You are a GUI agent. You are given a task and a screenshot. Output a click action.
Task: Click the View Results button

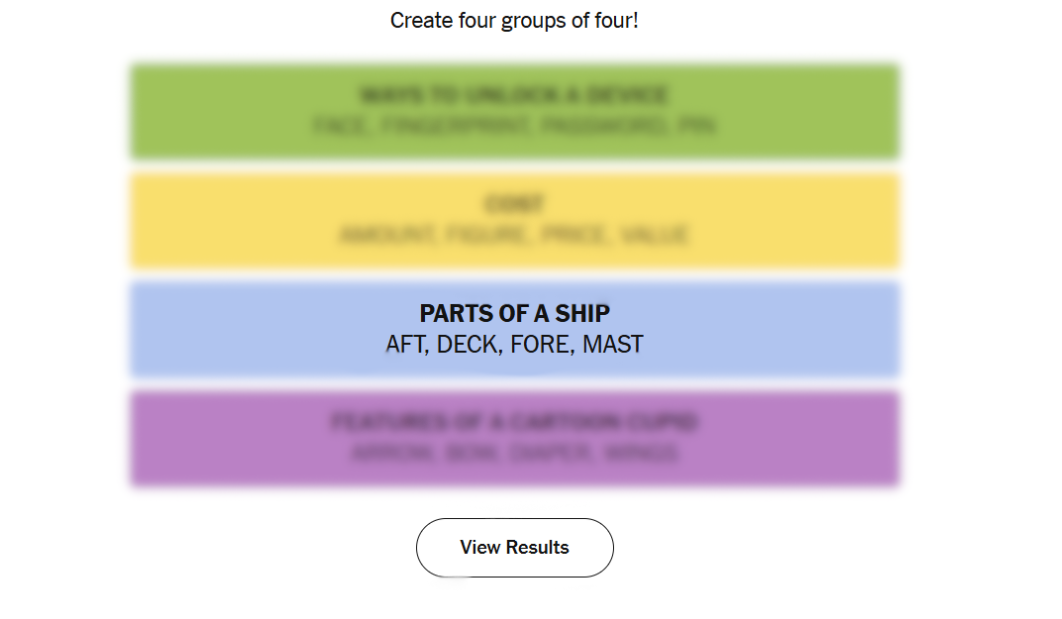(x=514, y=547)
